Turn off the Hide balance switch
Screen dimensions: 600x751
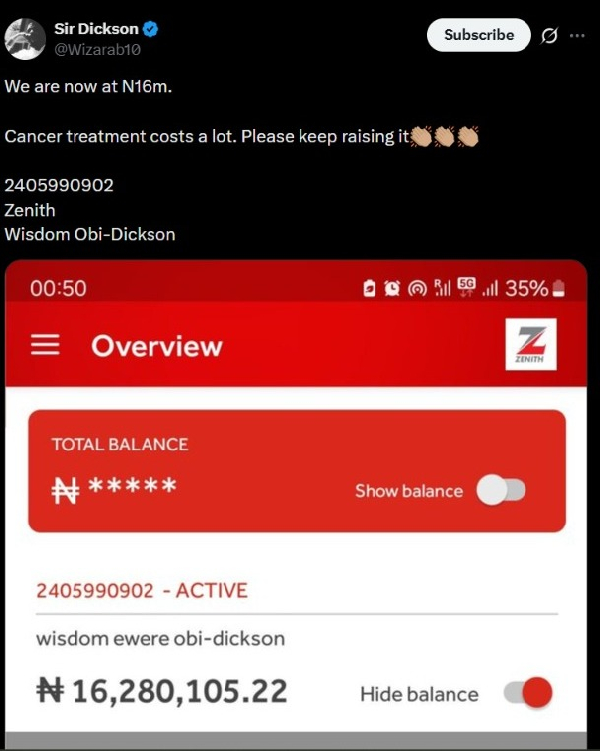tap(528, 692)
